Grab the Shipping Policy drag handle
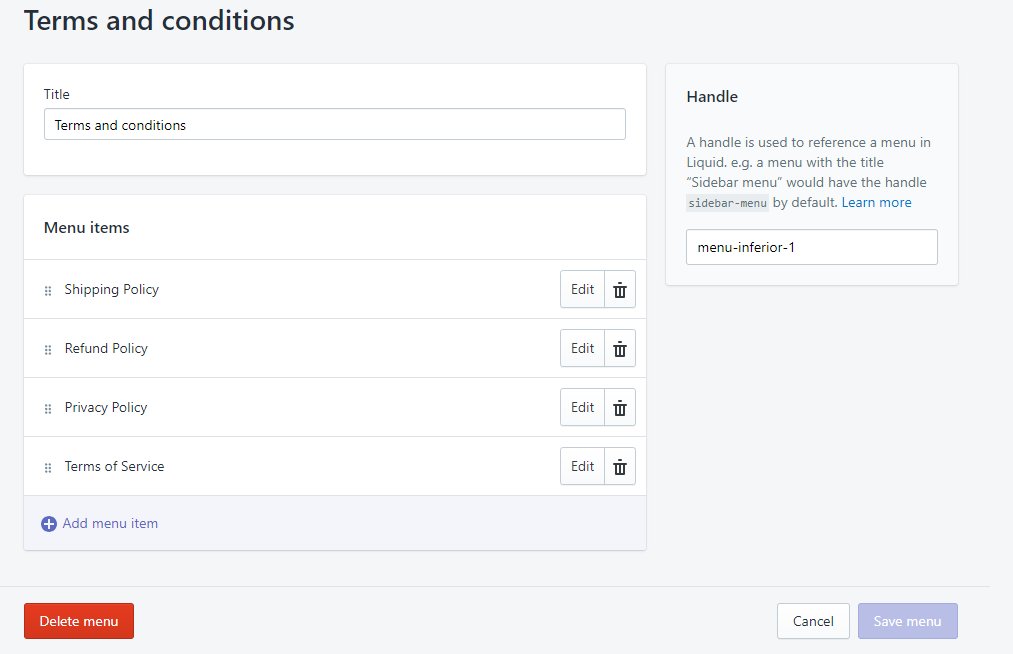Viewport: 1013px width, 654px height. pyautogui.click(x=48, y=291)
